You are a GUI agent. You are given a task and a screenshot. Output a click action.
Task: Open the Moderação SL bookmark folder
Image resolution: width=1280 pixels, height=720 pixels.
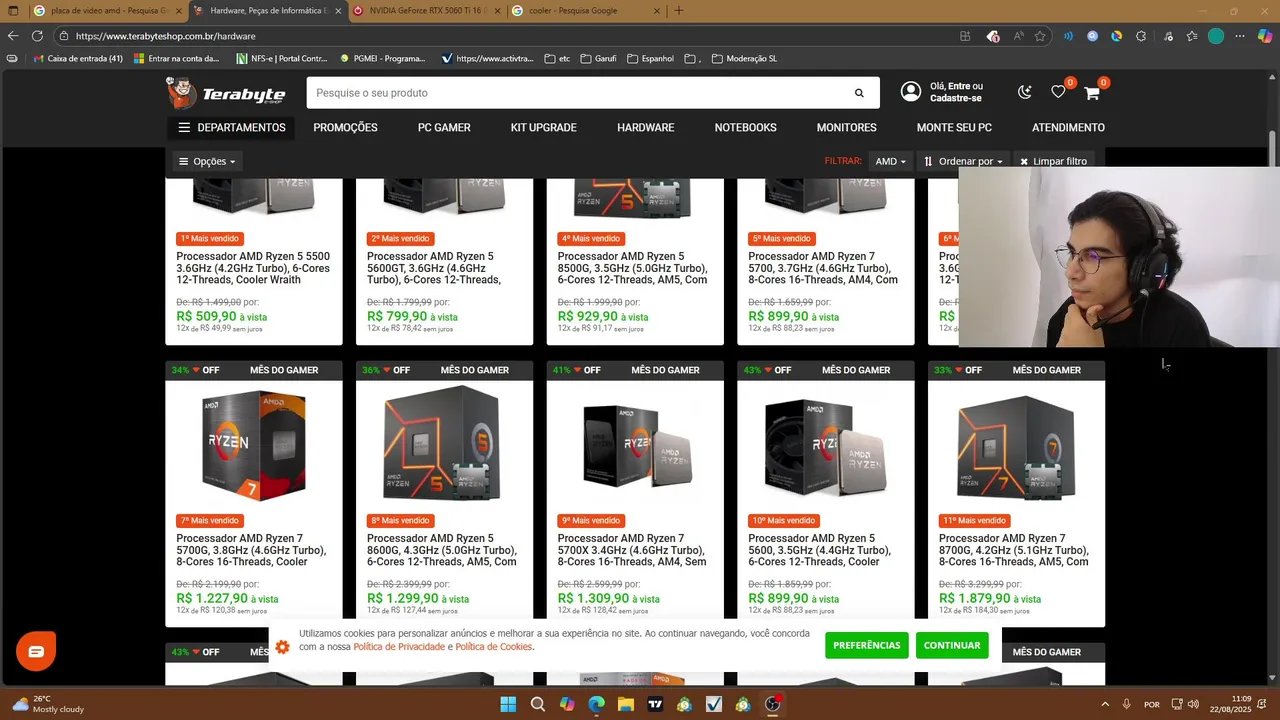point(744,59)
